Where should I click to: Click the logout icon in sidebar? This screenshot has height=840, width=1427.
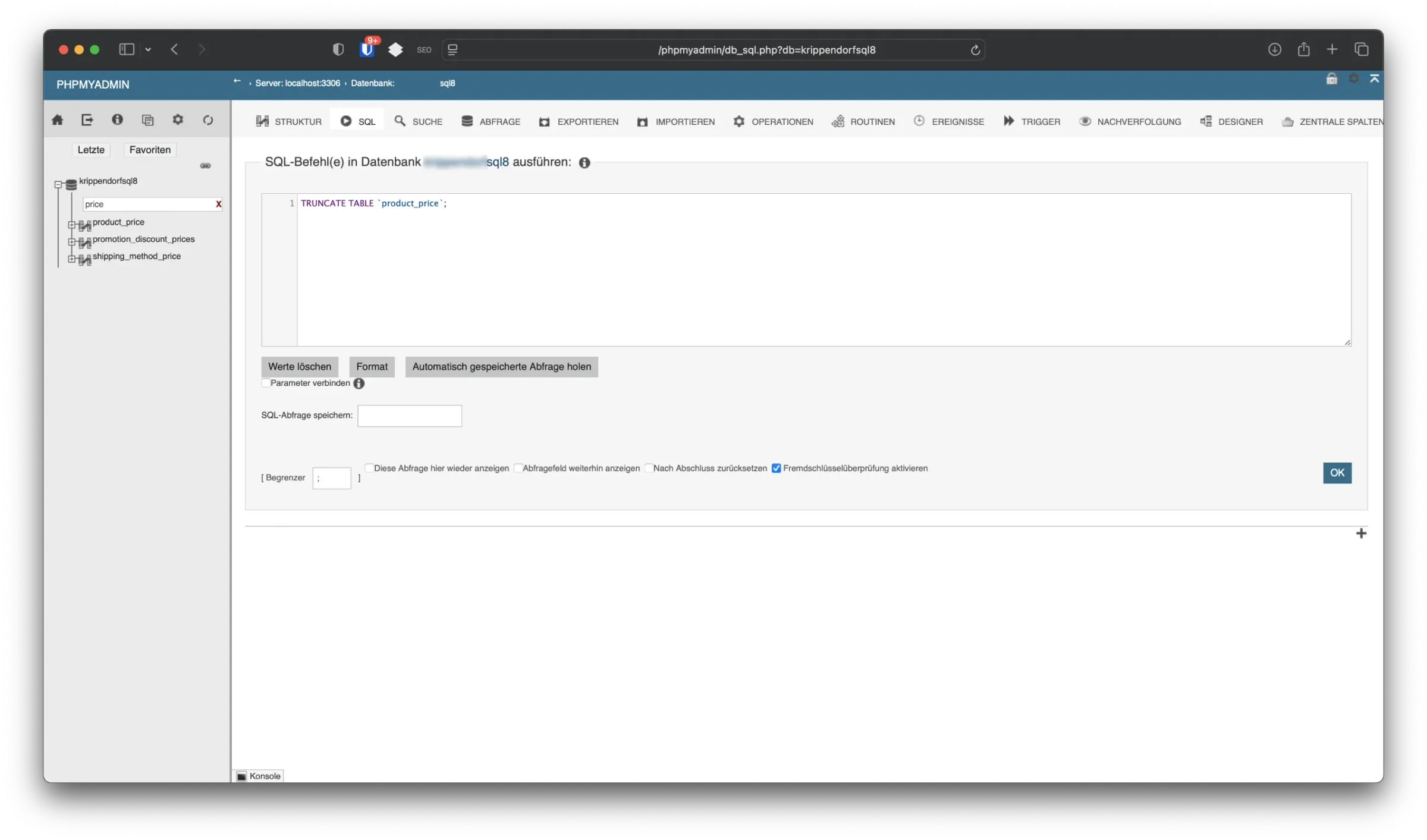[87, 120]
